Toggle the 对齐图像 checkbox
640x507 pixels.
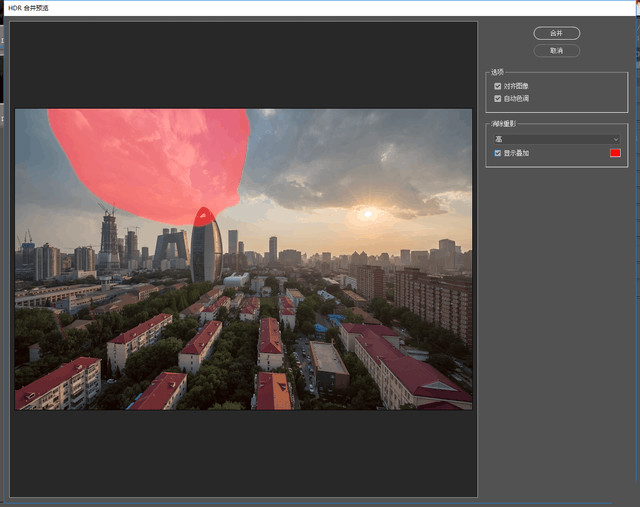coord(498,86)
